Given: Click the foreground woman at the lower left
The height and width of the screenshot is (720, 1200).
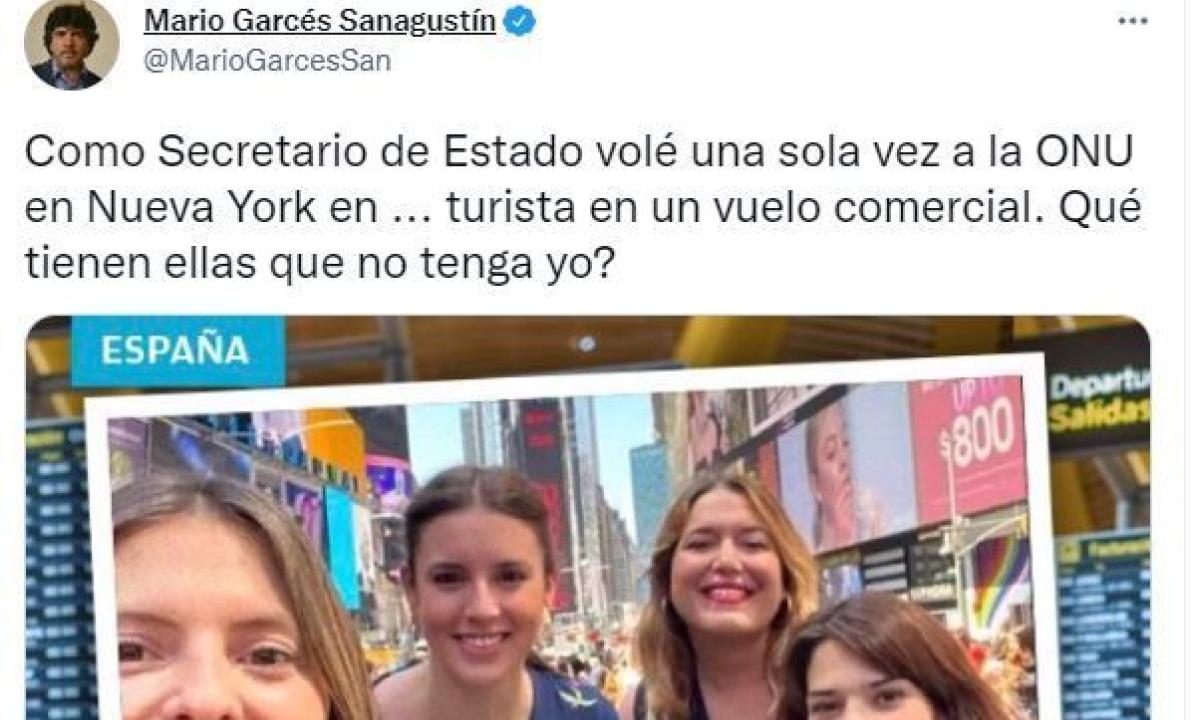Looking at the screenshot, I should click(230, 602).
